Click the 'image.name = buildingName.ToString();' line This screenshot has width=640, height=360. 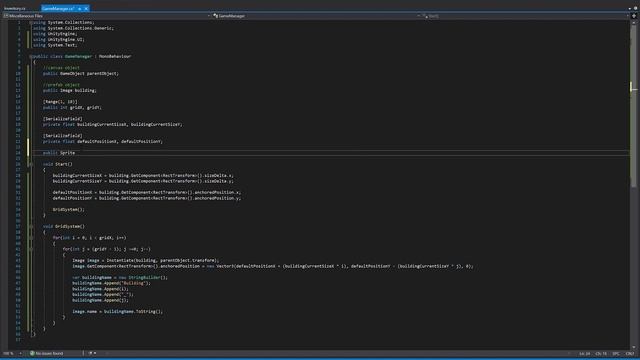118,311
